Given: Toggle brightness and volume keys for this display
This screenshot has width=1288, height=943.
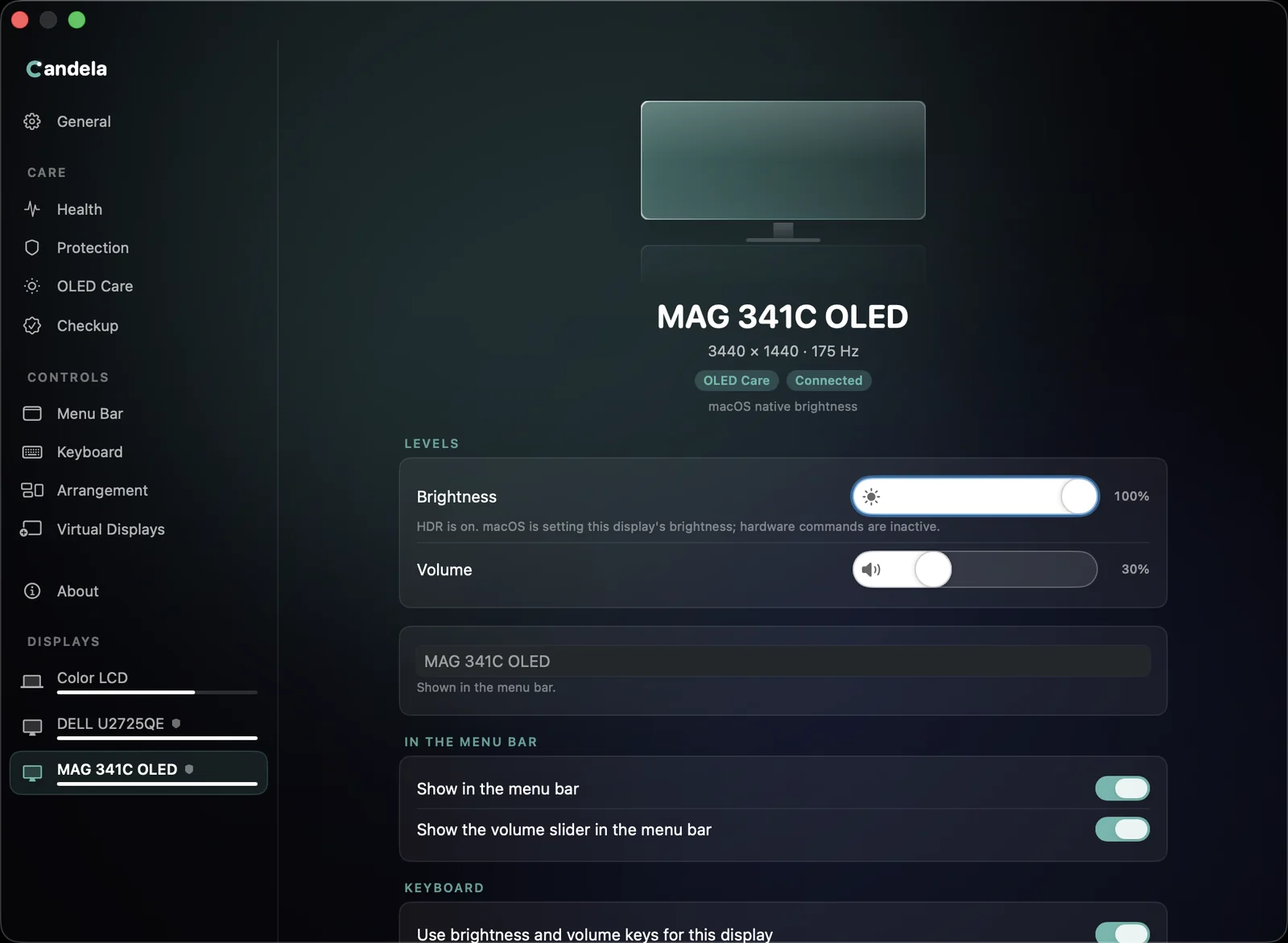Looking at the screenshot, I should pos(1122,933).
